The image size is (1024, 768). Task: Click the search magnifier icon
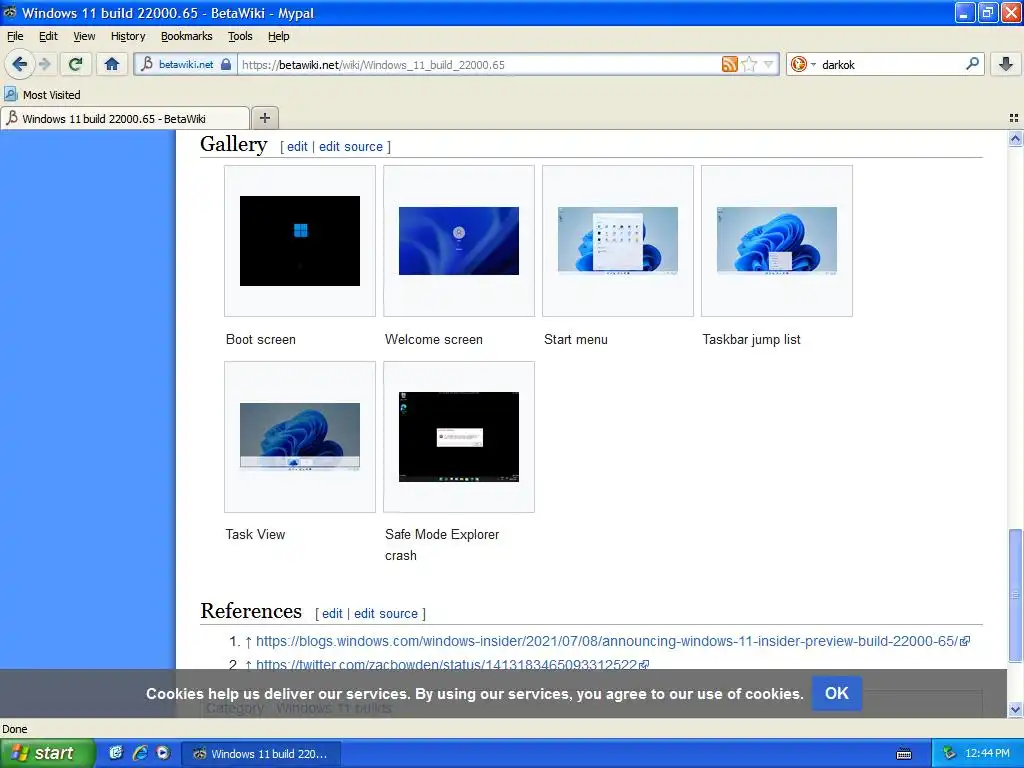point(972,64)
